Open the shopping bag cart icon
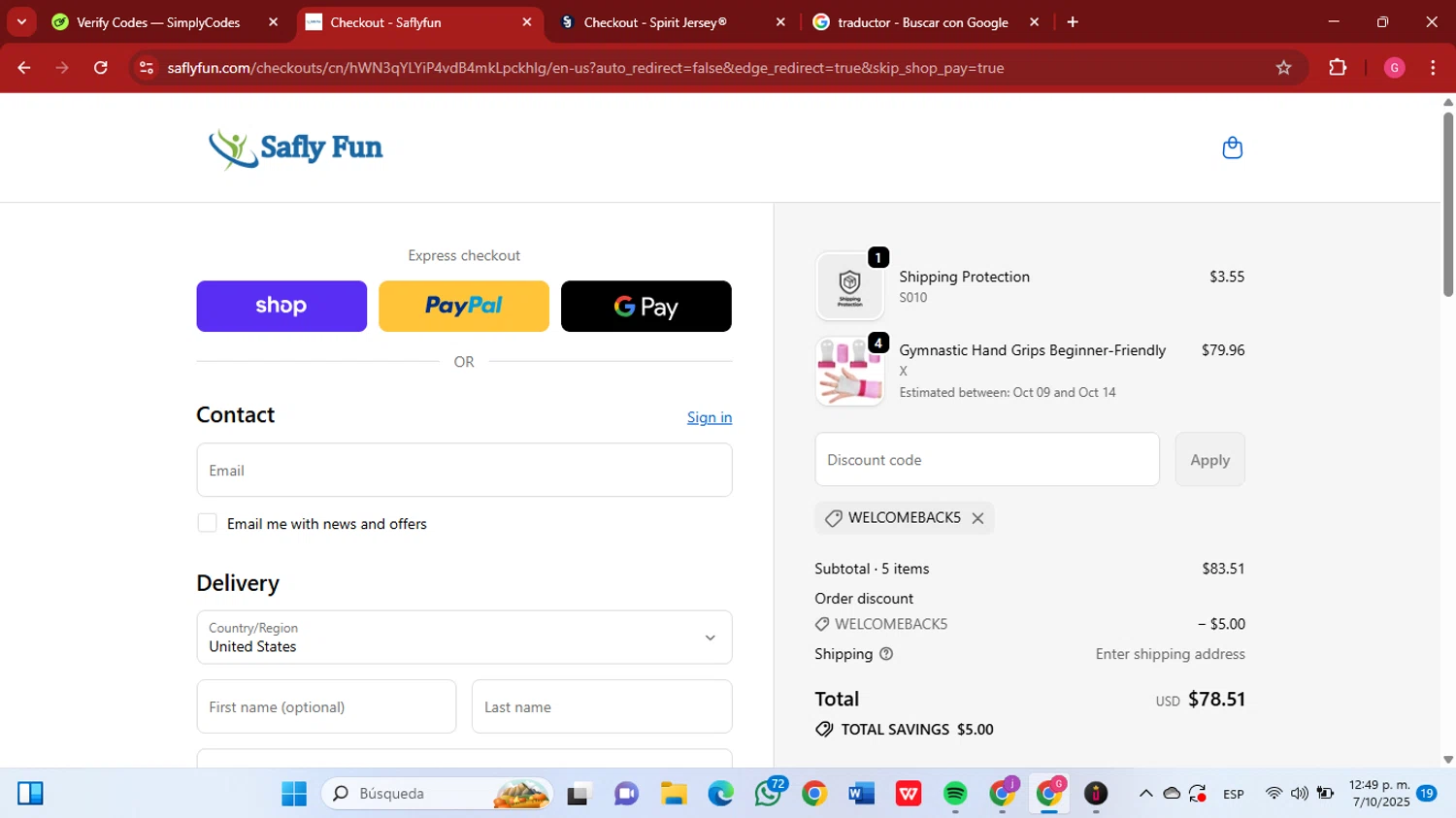1456x818 pixels. click(1232, 147)
